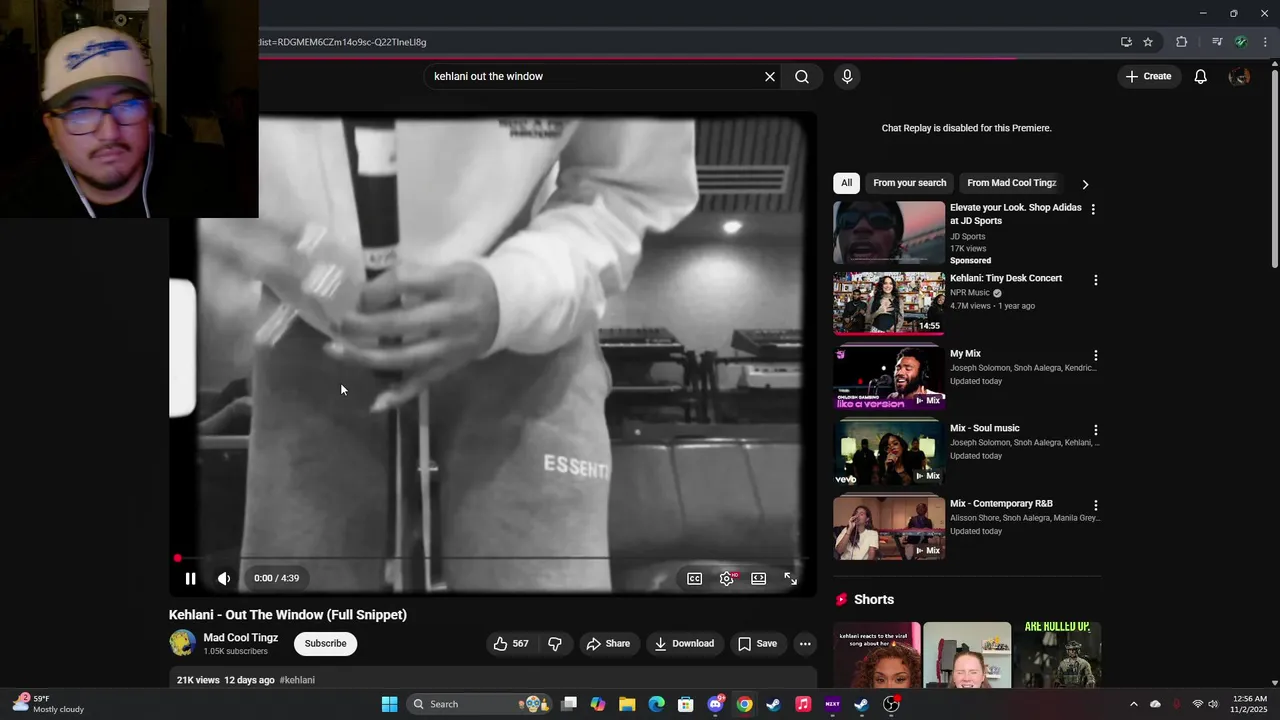This screenshot has height=720, width=1280.
Task: Subscribe to Mad Cool Tingz
Action: [x=325, y=643]
